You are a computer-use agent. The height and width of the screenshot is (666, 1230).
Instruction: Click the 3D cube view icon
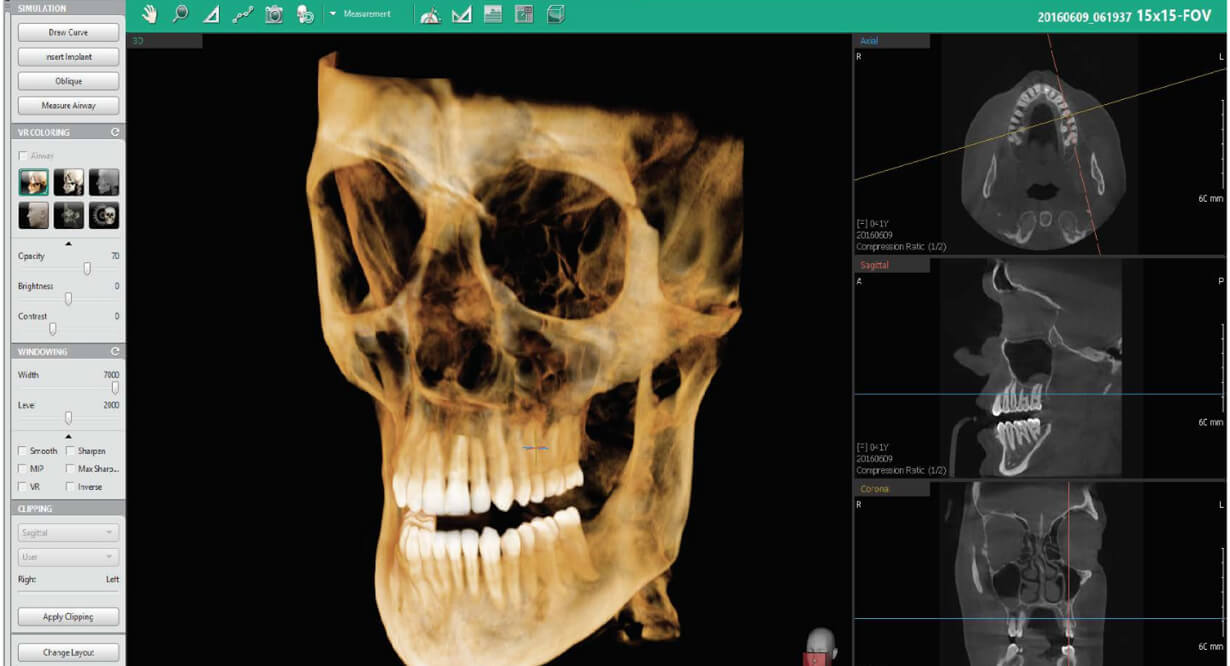pyautogui.click(x=556, y=14)
